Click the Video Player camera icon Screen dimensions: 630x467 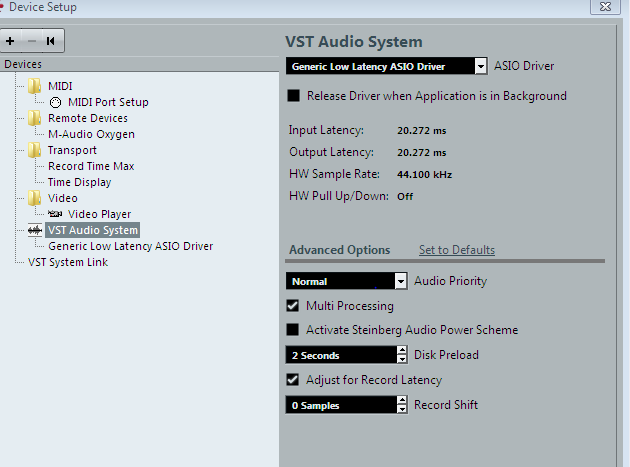point(55,214)
